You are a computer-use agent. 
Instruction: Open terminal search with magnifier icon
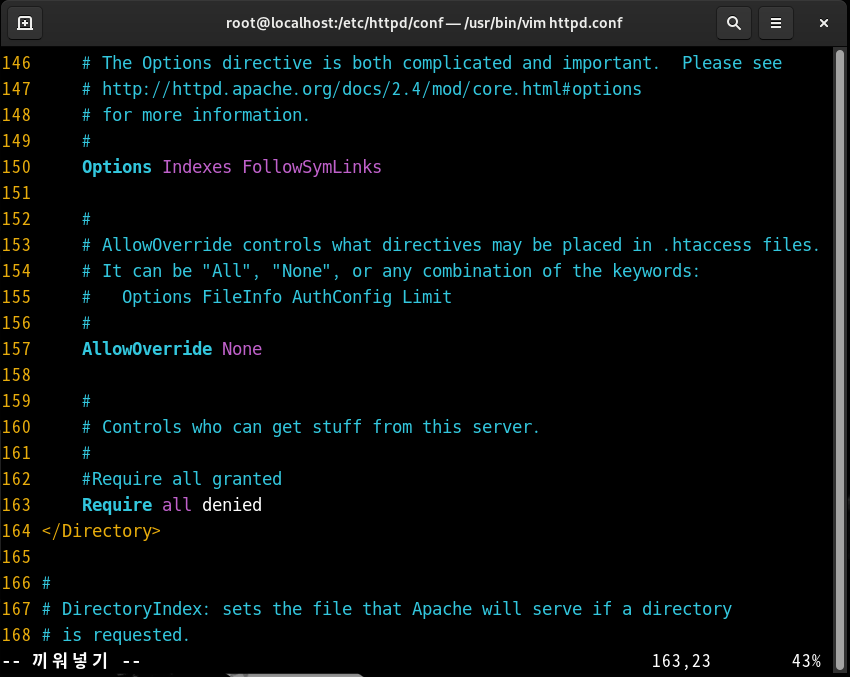point(733,23)
